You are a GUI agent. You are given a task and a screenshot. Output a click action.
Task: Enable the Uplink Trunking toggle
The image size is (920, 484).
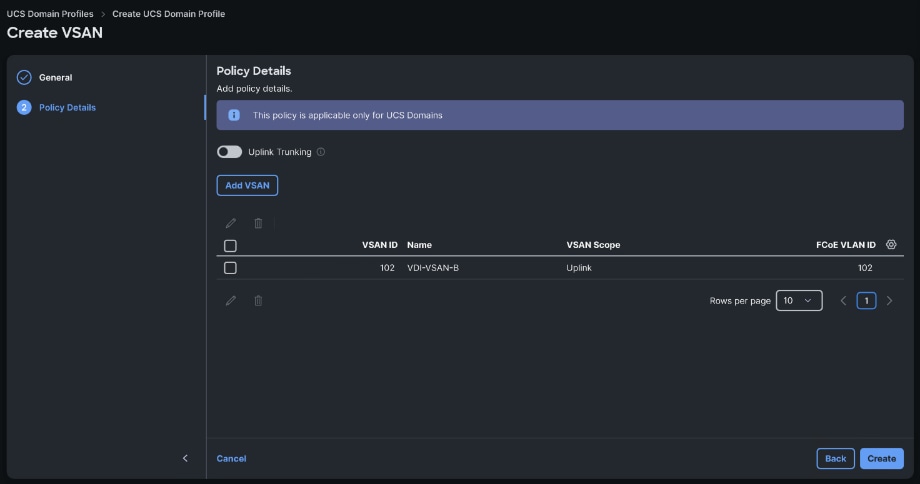pos(229,152)
